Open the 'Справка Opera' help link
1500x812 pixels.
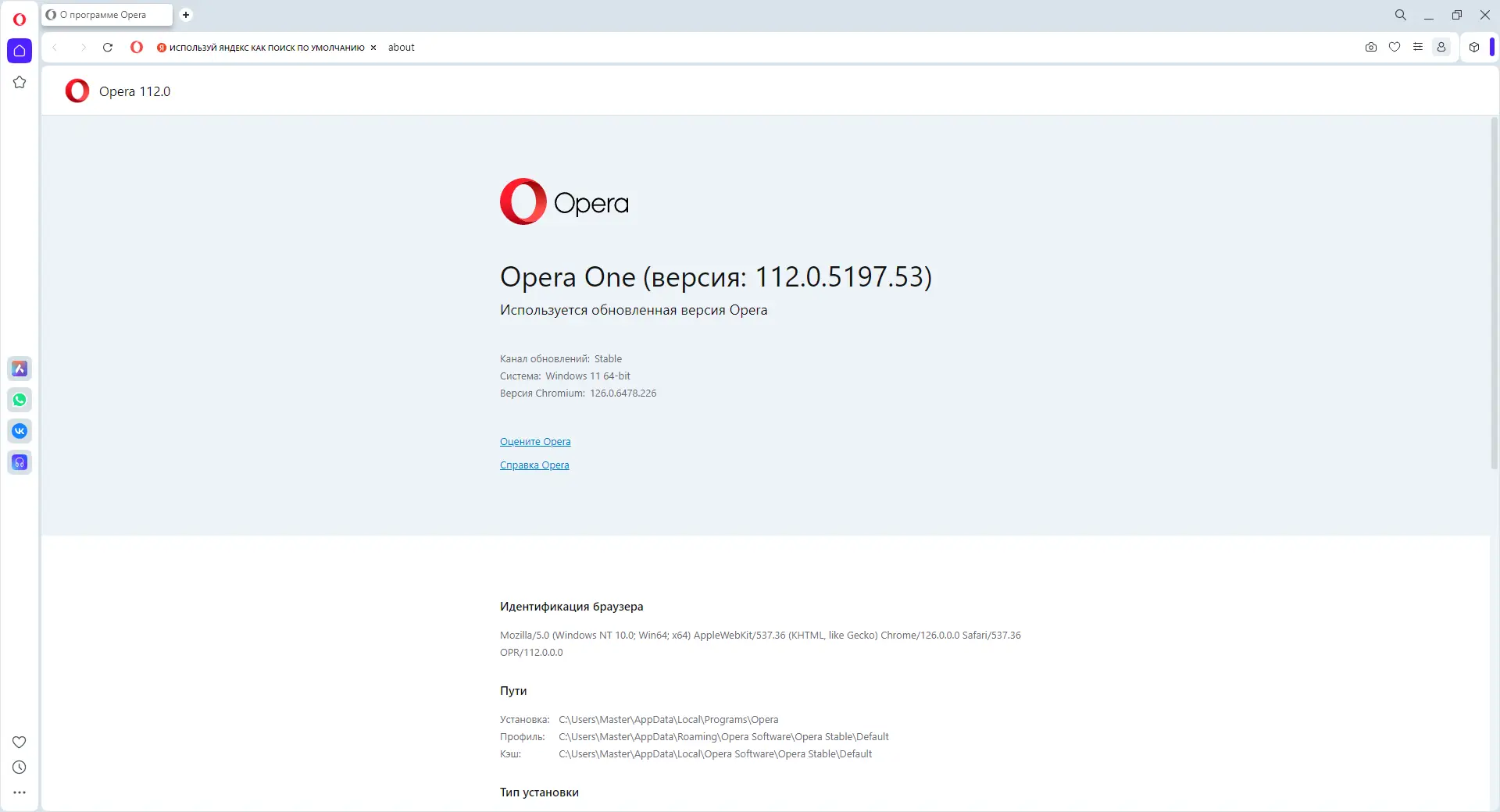pyautogui.click(x=534, y=465)
